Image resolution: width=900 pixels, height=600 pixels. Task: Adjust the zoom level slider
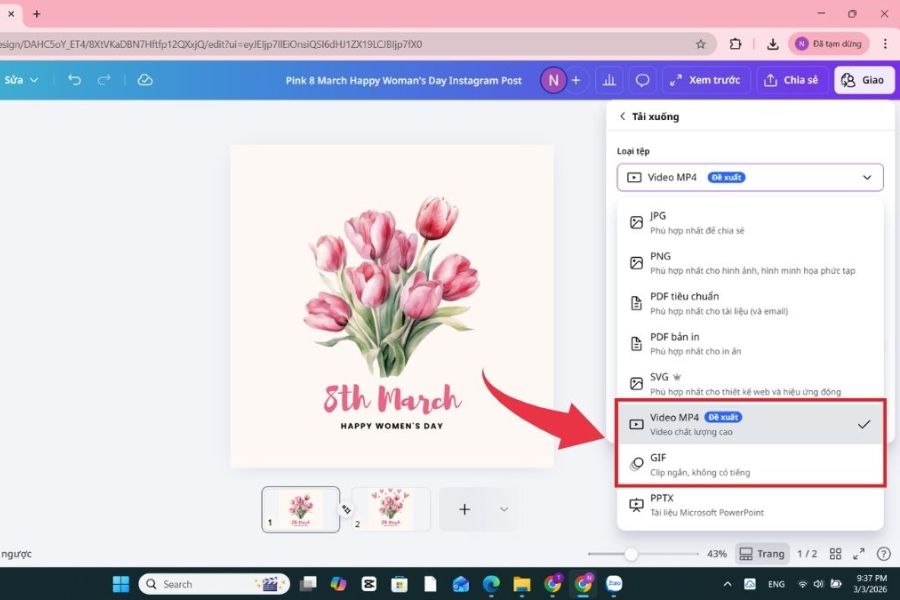click(x=631, y=553)
